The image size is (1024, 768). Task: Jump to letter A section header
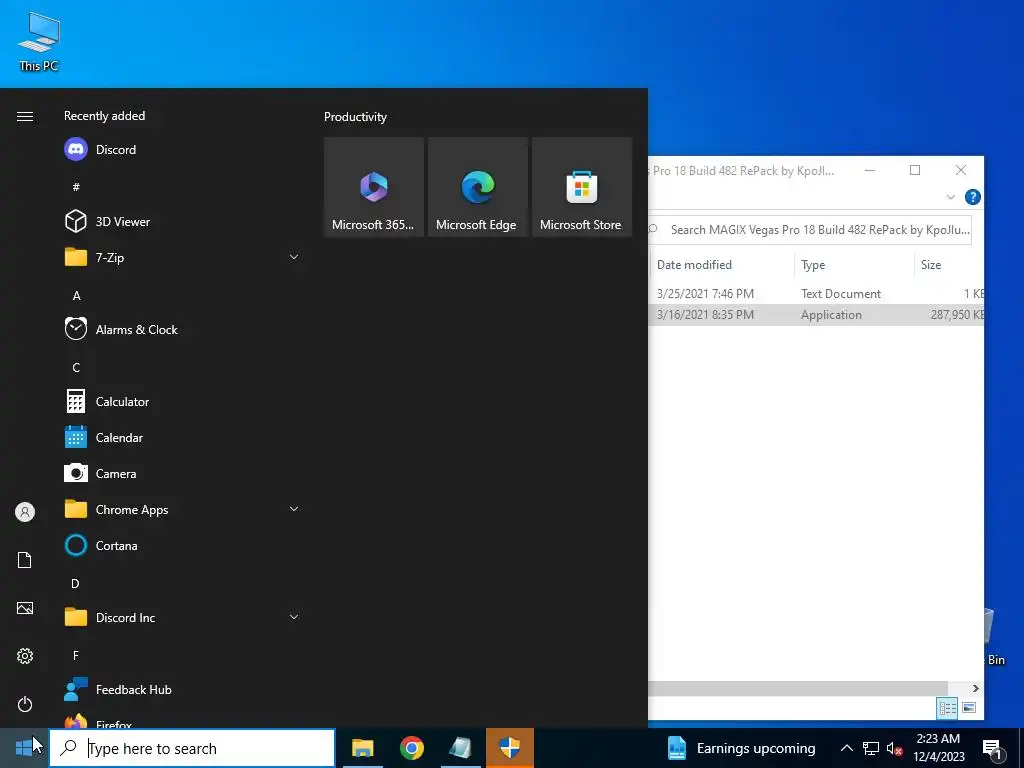pos(76,296)
